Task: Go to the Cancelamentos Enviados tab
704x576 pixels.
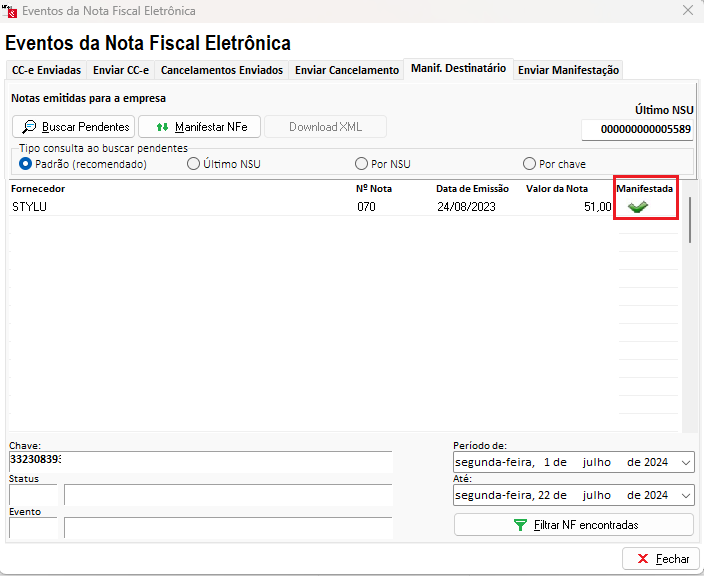Action: tap(222, 70)
